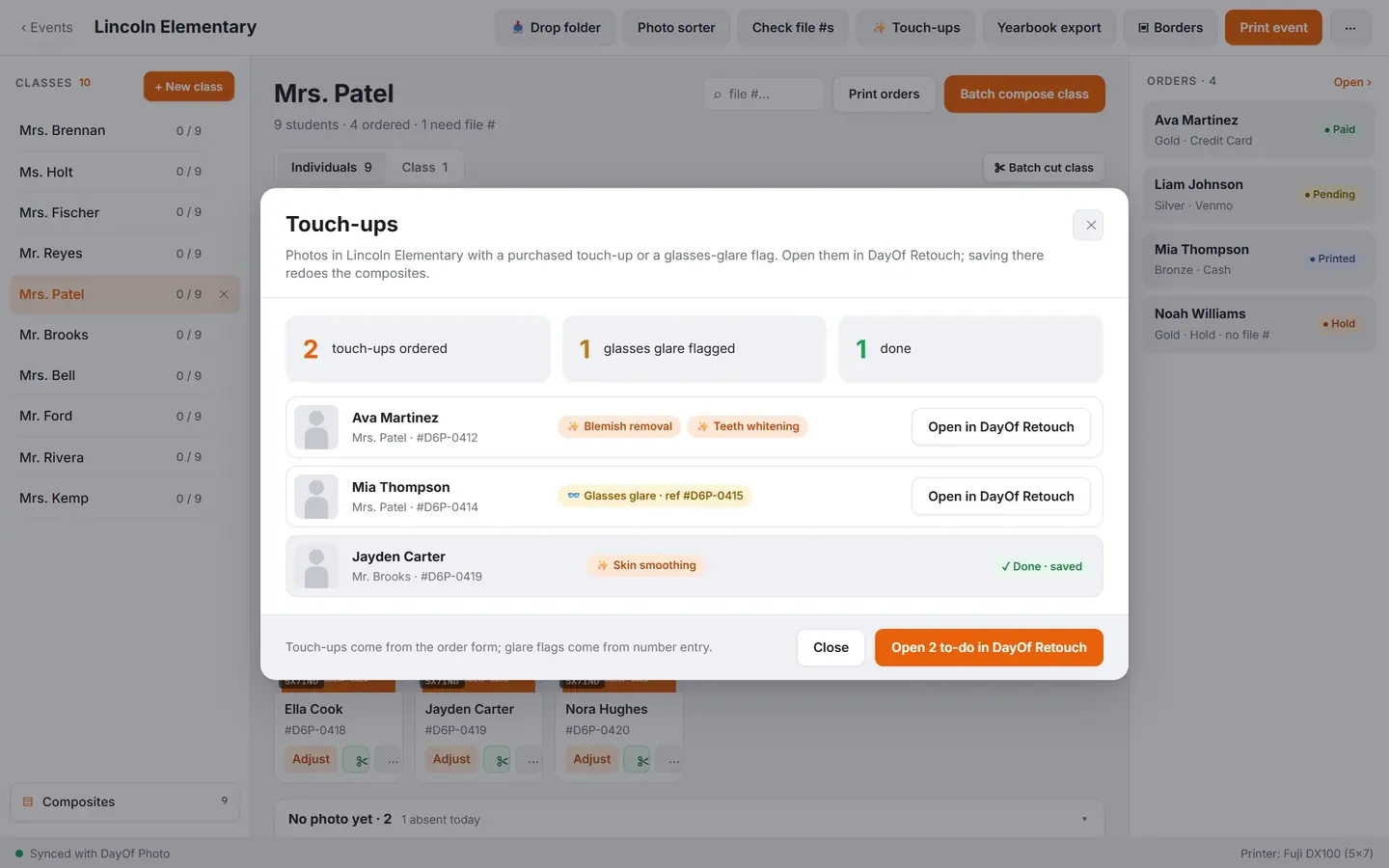Open the overflow menu next to Print event
The height and width of the screenshot is (868, 1389).
point(1350,27)
